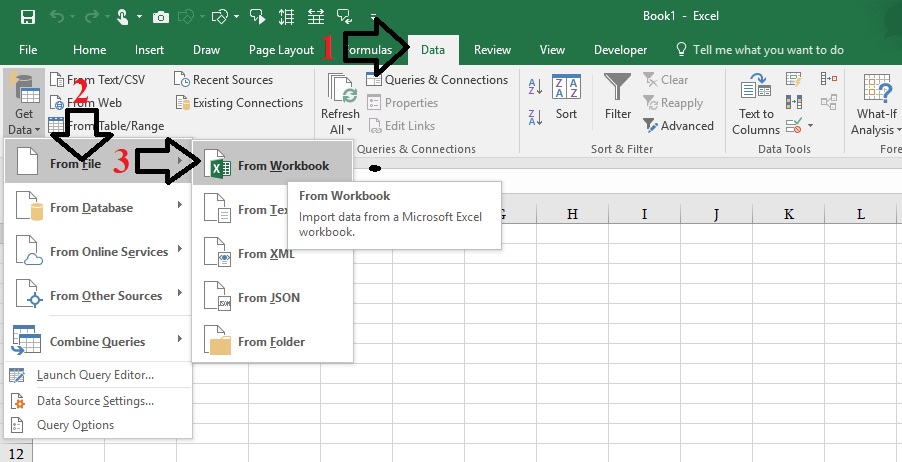
Task: Toggle the Filter funnel button
Action: (x=618, y=97)
